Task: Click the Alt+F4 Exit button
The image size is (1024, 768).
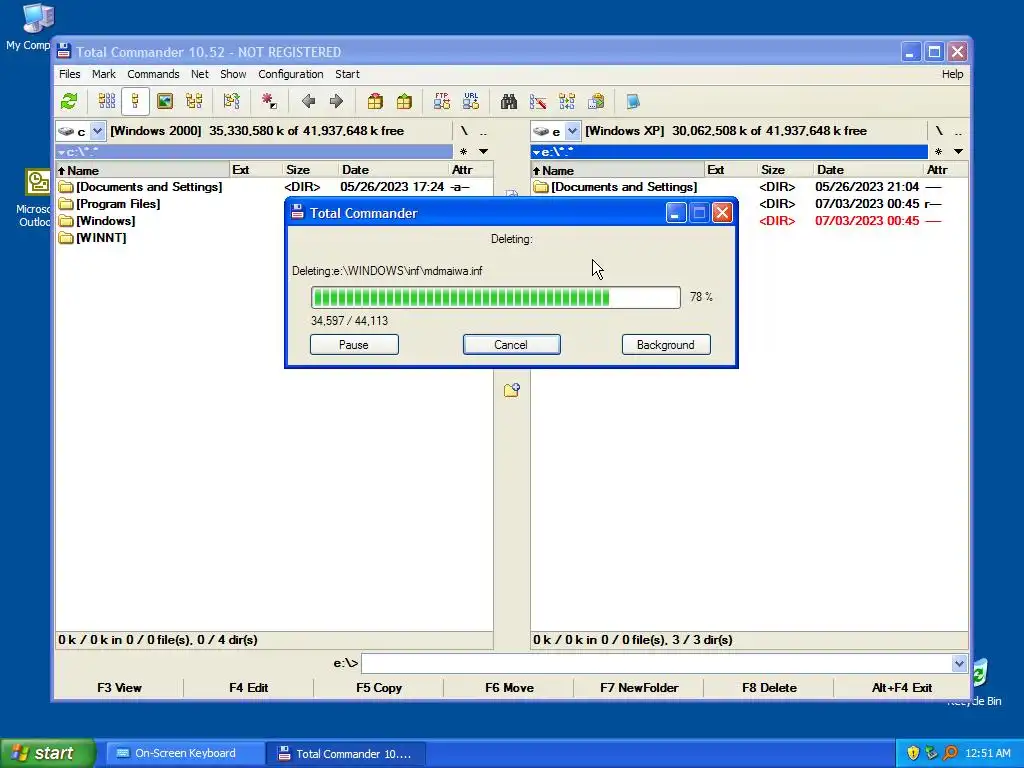Action: tap(901, 688)
